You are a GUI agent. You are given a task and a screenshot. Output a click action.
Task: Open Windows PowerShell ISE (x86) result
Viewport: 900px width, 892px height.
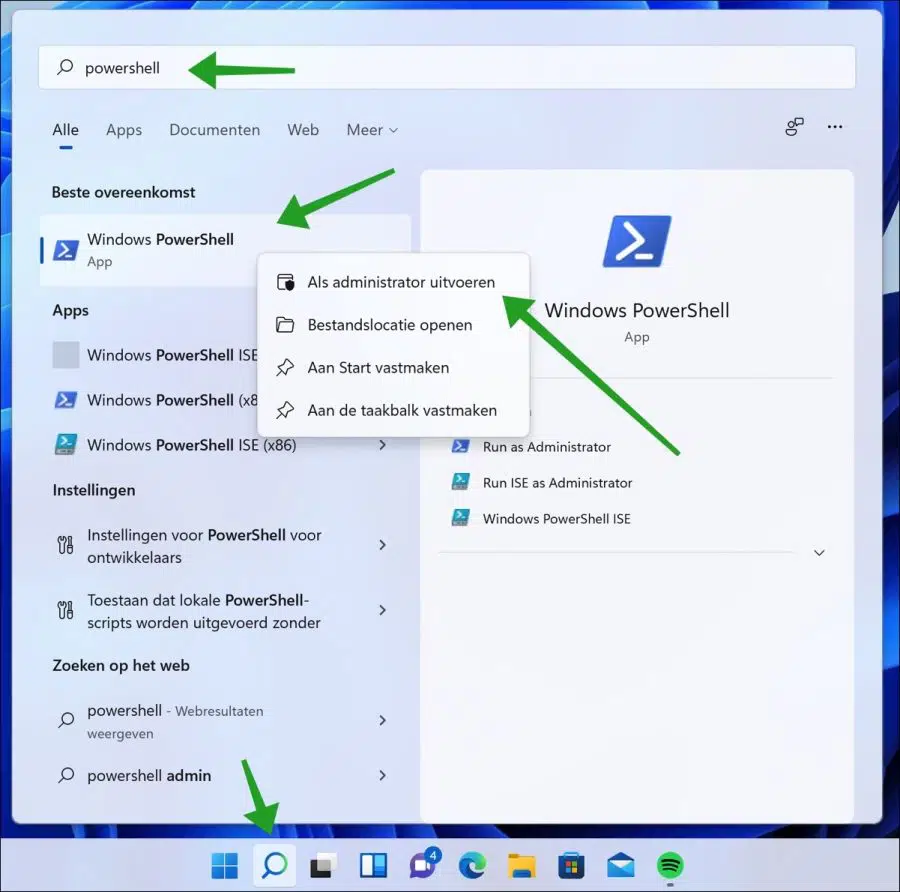(x=226, y=445)
